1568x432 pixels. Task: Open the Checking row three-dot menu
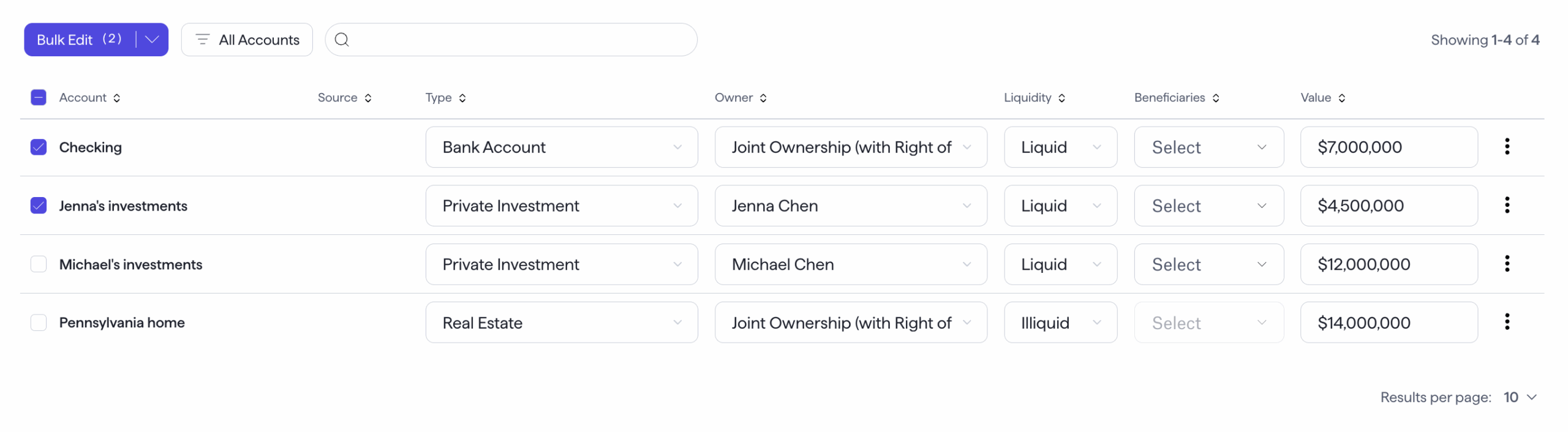click(x=1506, y=146)
